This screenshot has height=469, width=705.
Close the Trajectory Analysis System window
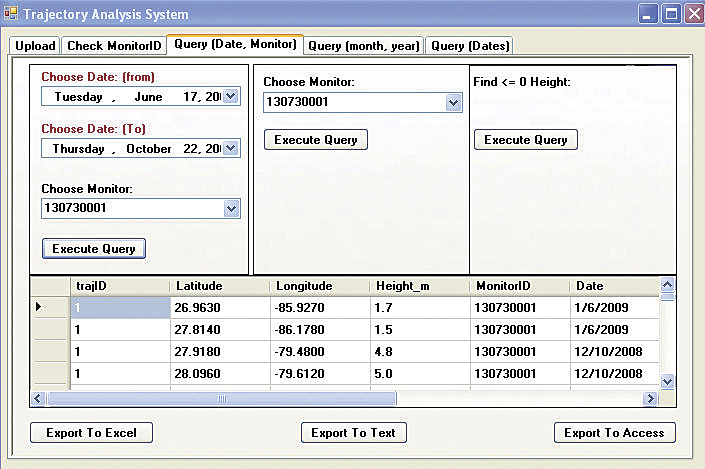pos(694,14)
